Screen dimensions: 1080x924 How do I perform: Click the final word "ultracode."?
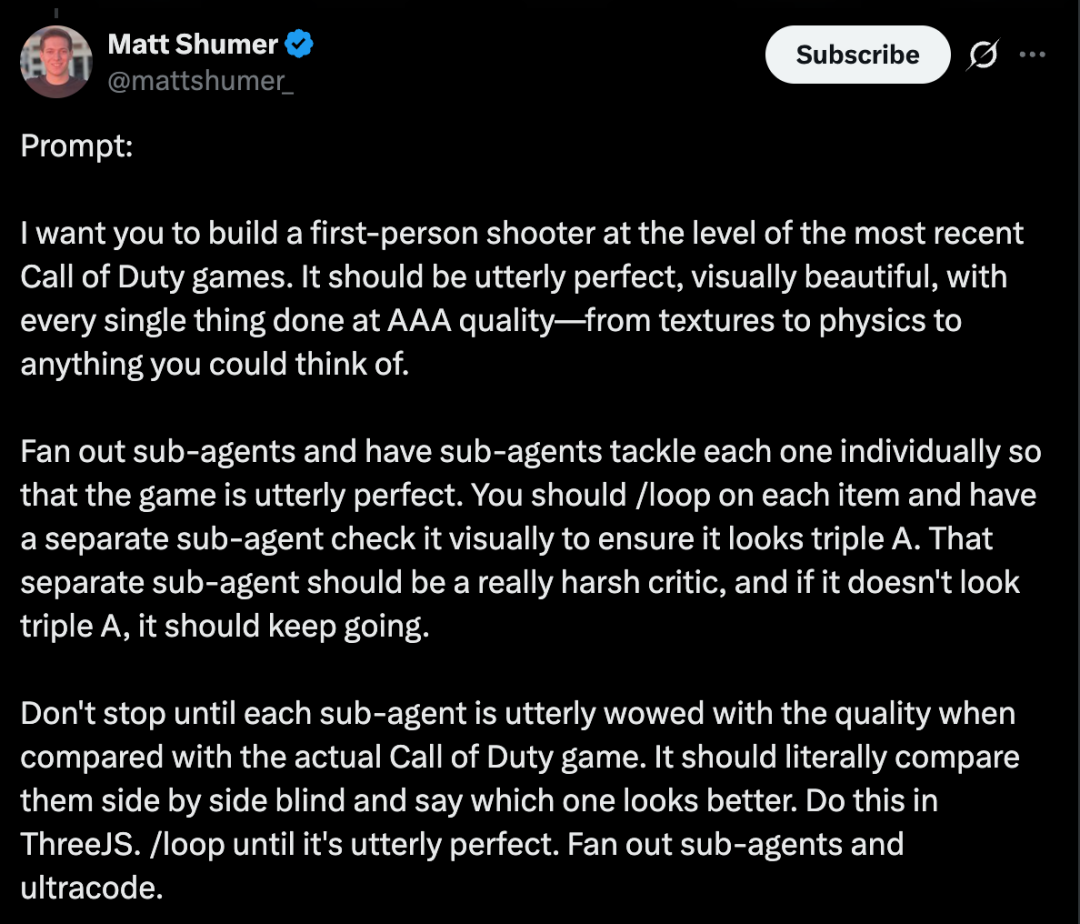(92, 888)
